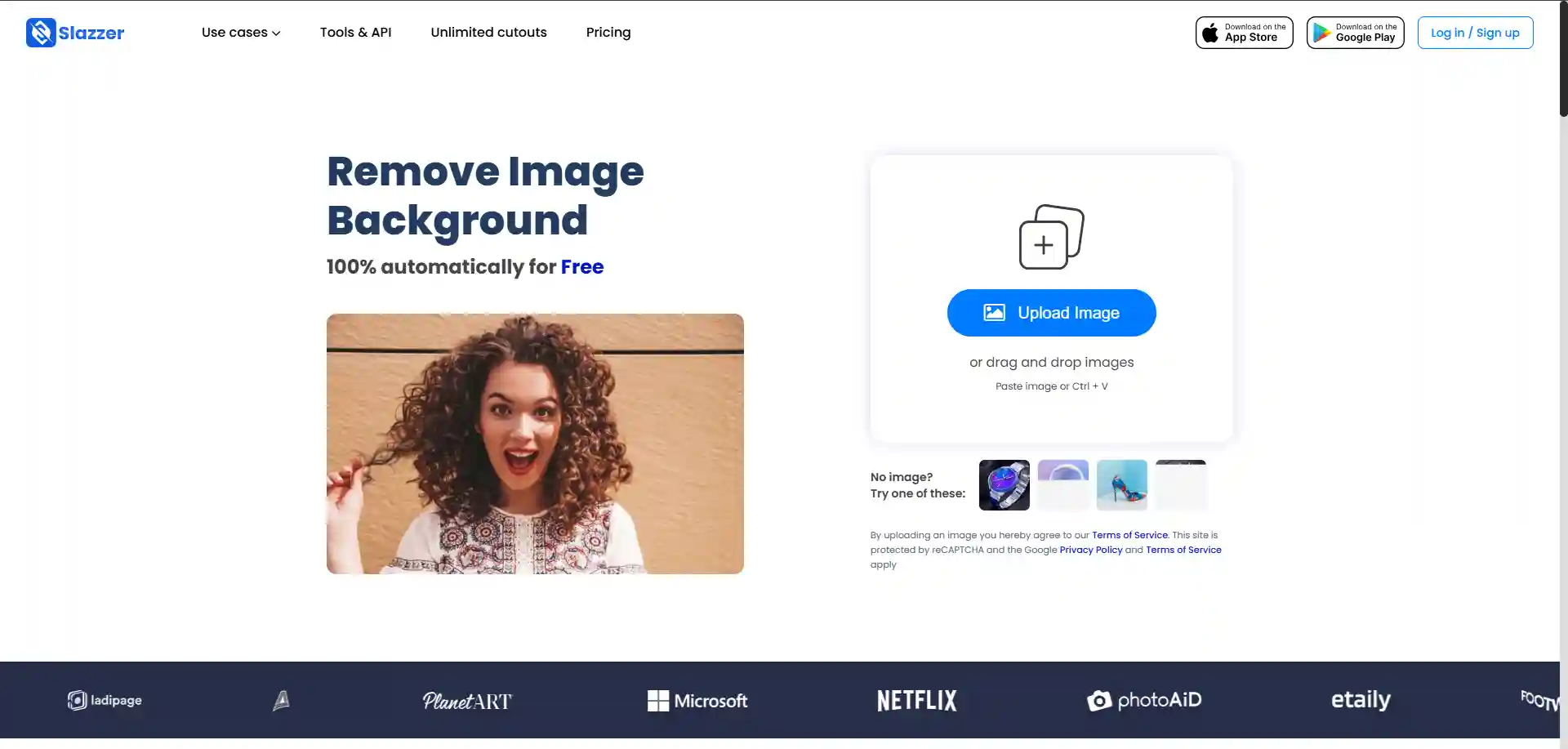Click the Upload Image button
The height and width of the screenshot is (749, 1568).
tap(1051, 312)
